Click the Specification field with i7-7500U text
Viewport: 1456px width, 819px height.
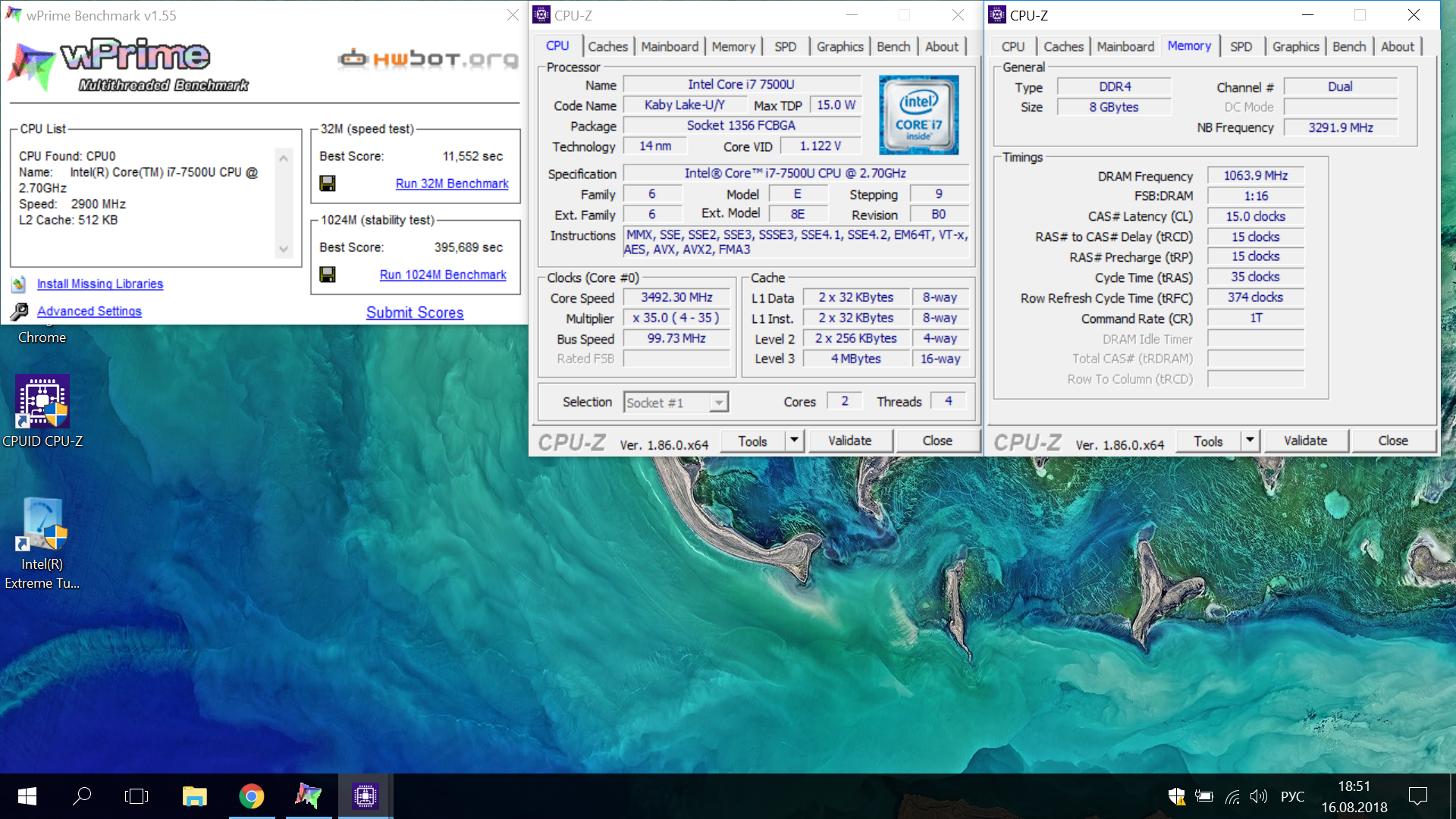click(795, 174)
